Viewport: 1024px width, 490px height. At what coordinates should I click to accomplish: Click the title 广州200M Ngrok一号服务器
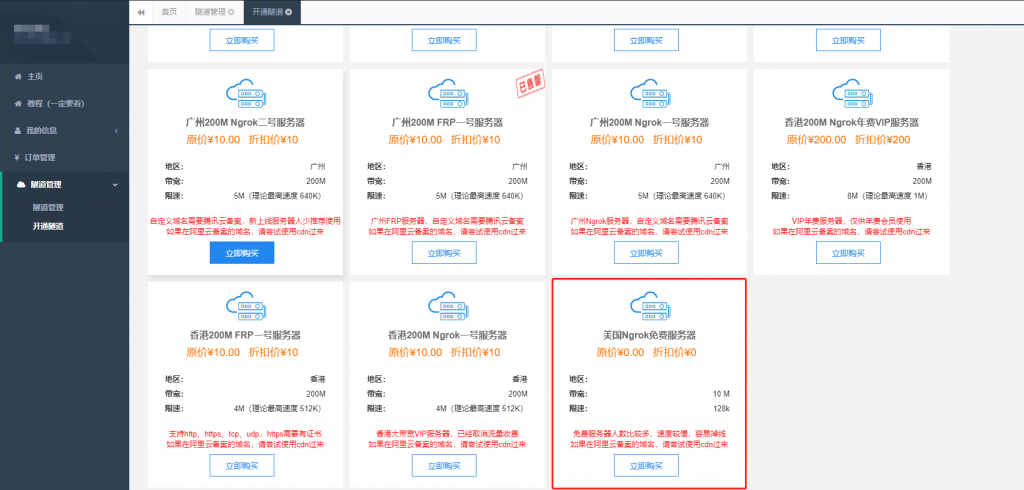click(649, 123)
